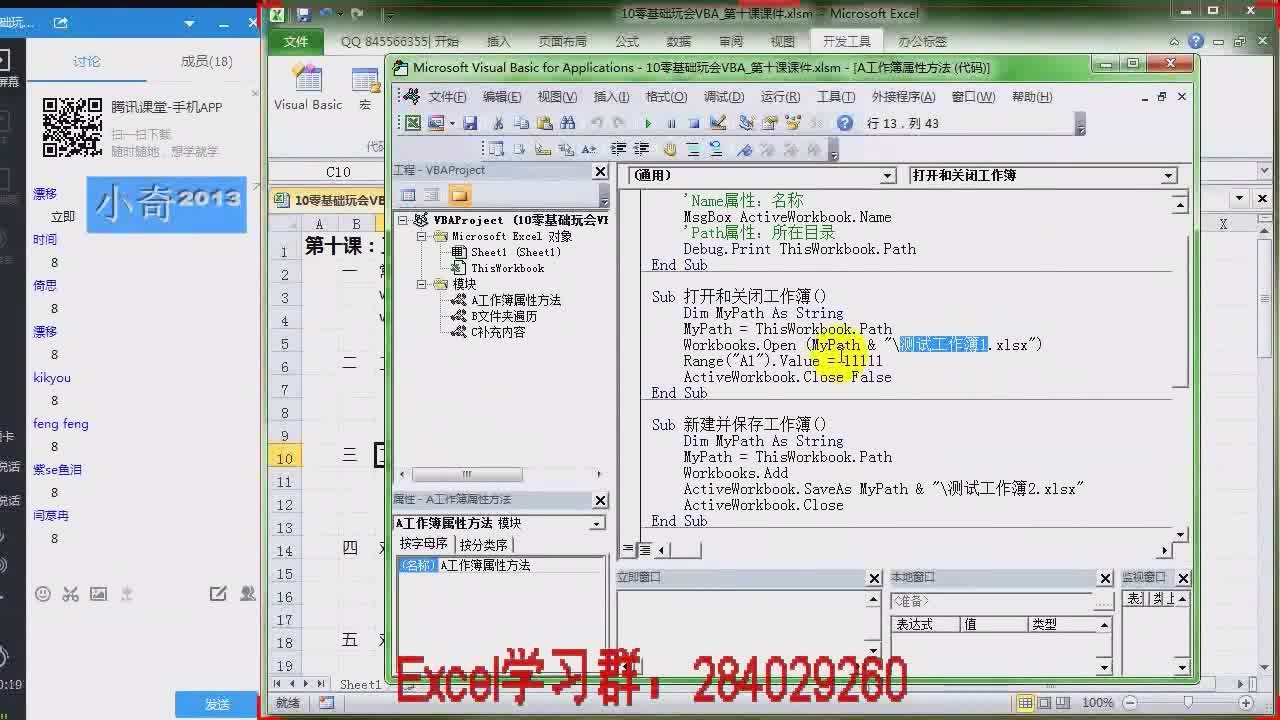The height and width of the screenshot is (720, 1280).
Task: Click the emoji smiley icon in chat panel
Action: (42, 594)
